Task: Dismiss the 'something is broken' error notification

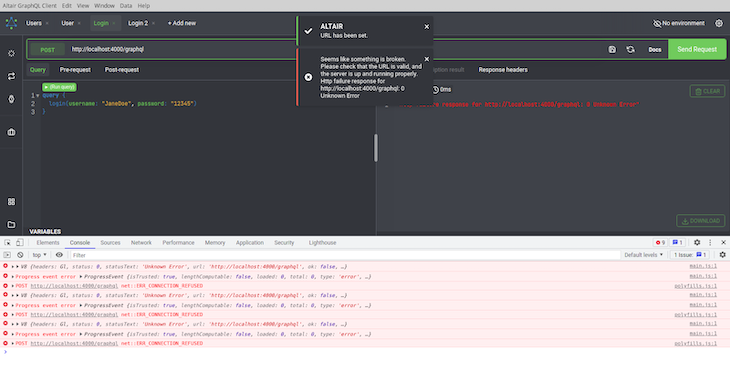Action: coord(426,59)
